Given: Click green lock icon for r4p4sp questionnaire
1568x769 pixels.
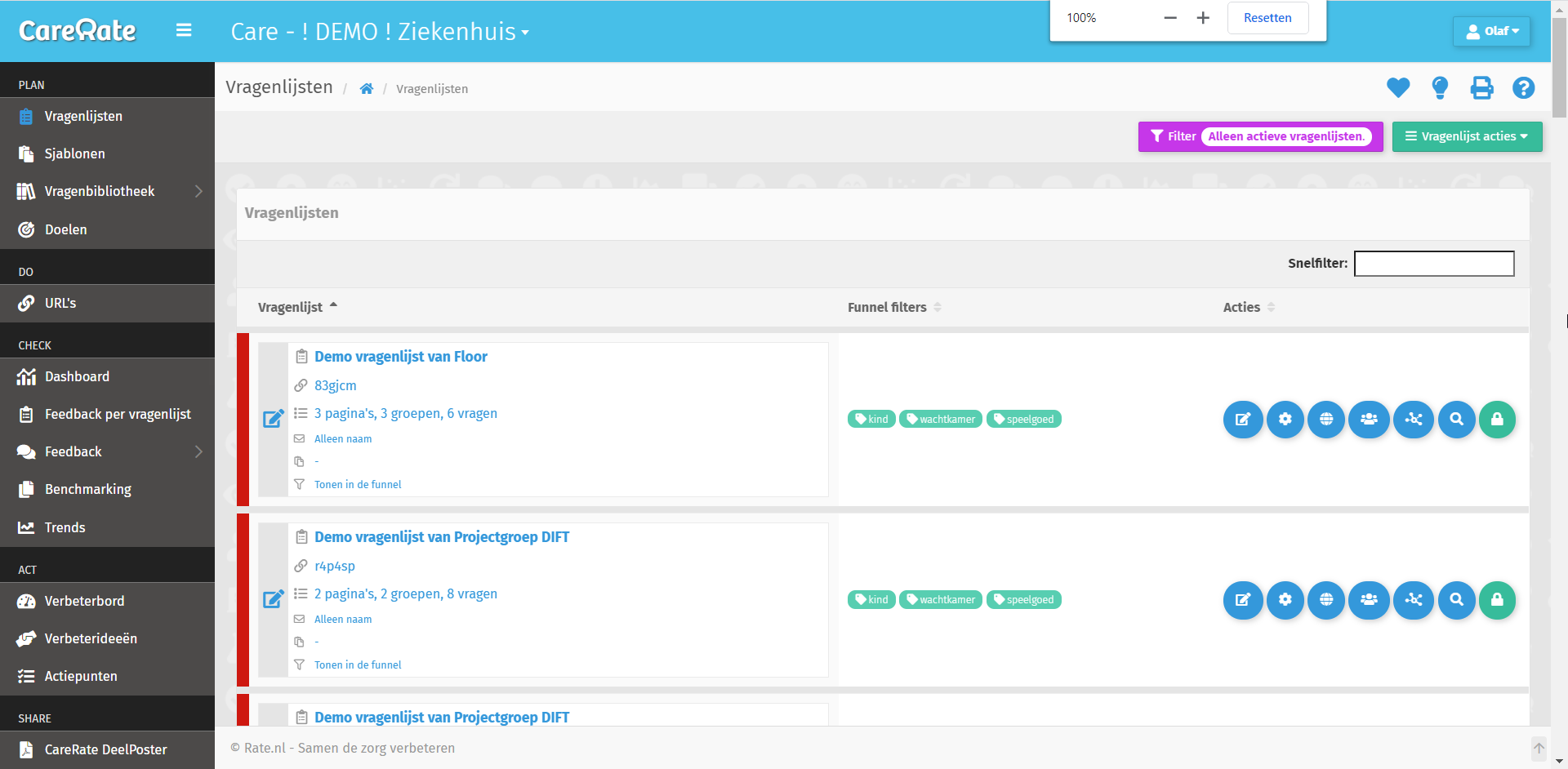Looking at the screenshot, I should coord(1497,600).
